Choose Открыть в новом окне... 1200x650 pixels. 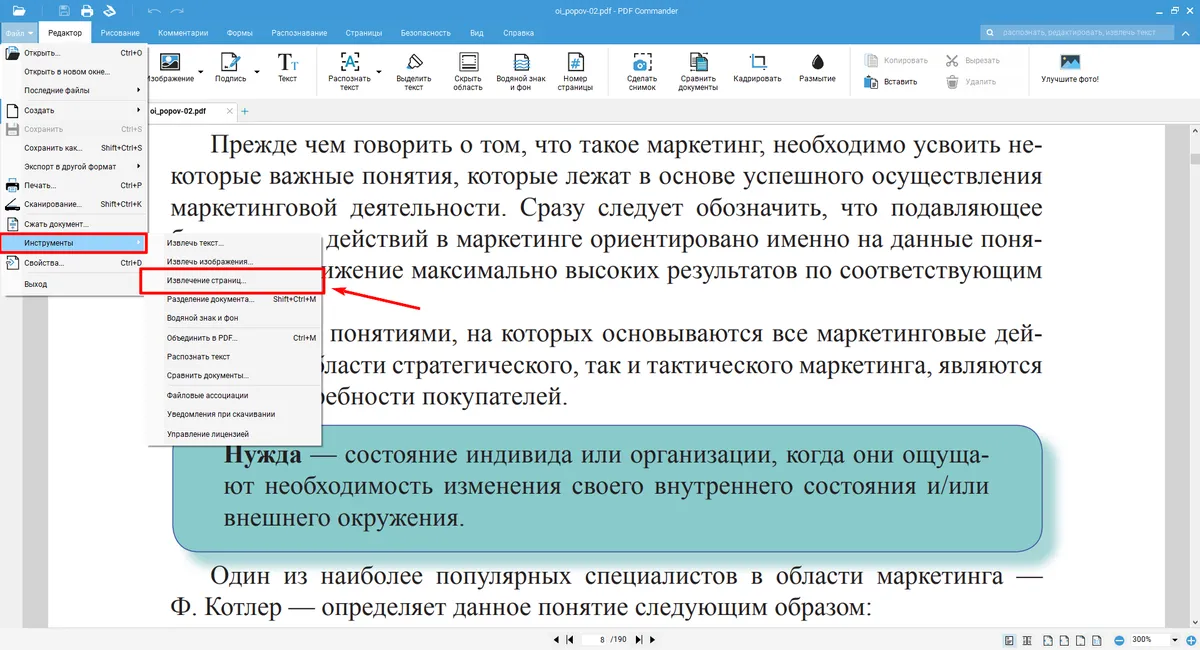pos(74,71)
